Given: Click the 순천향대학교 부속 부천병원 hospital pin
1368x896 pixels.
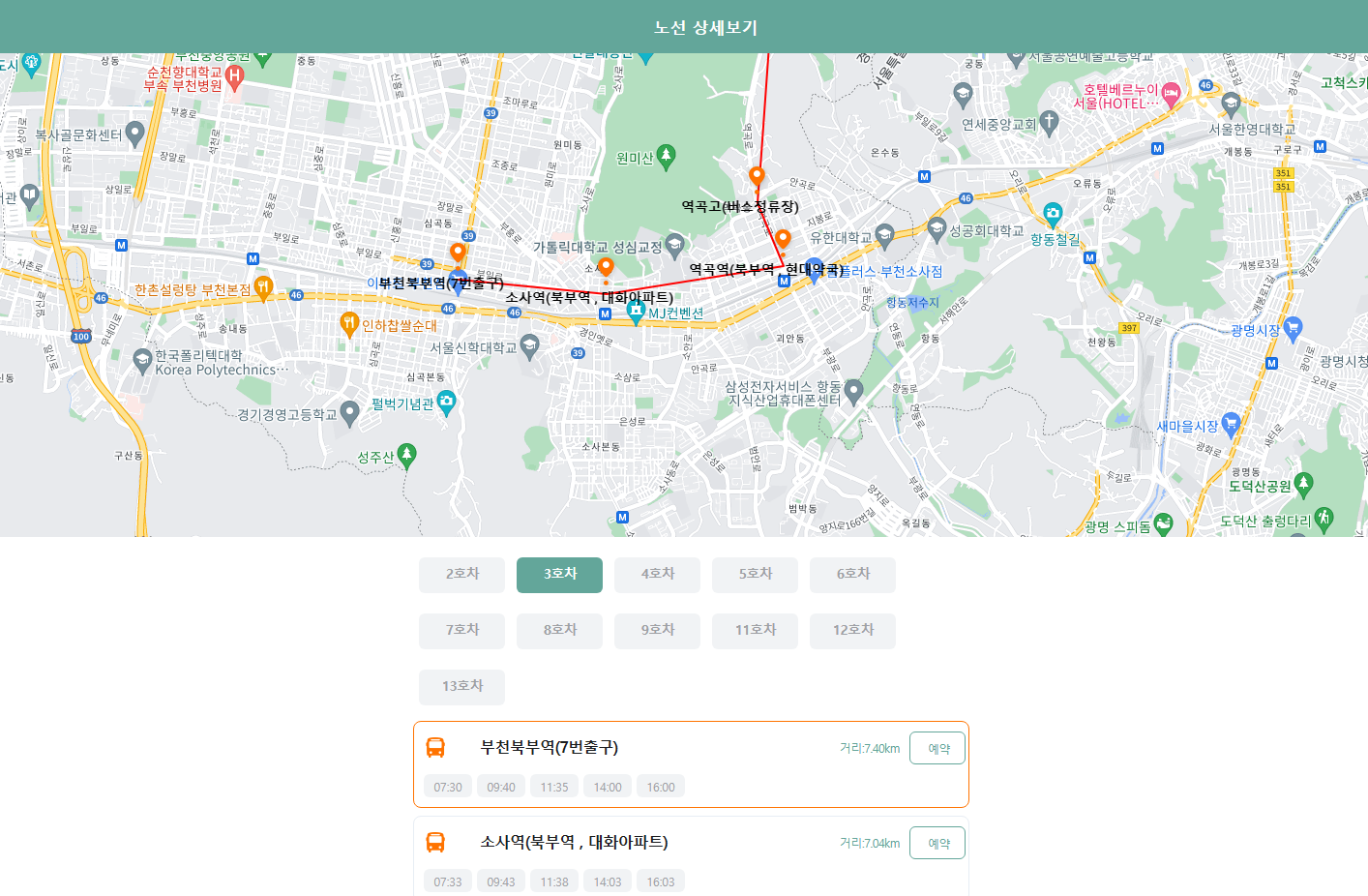Looking at the screenshot, I should pyautogui.click(x=235, y=76).
